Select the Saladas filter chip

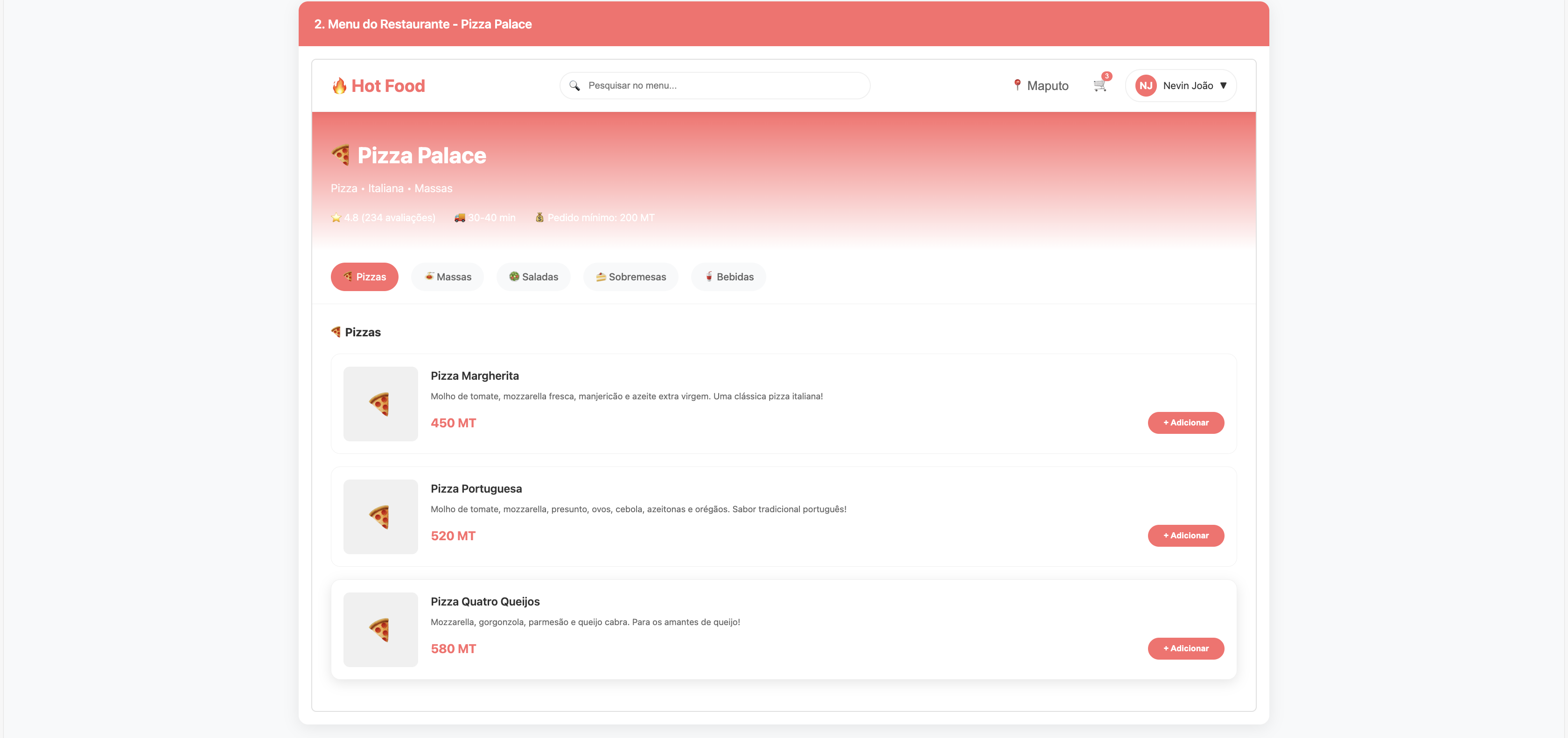(x=534, y=277)
